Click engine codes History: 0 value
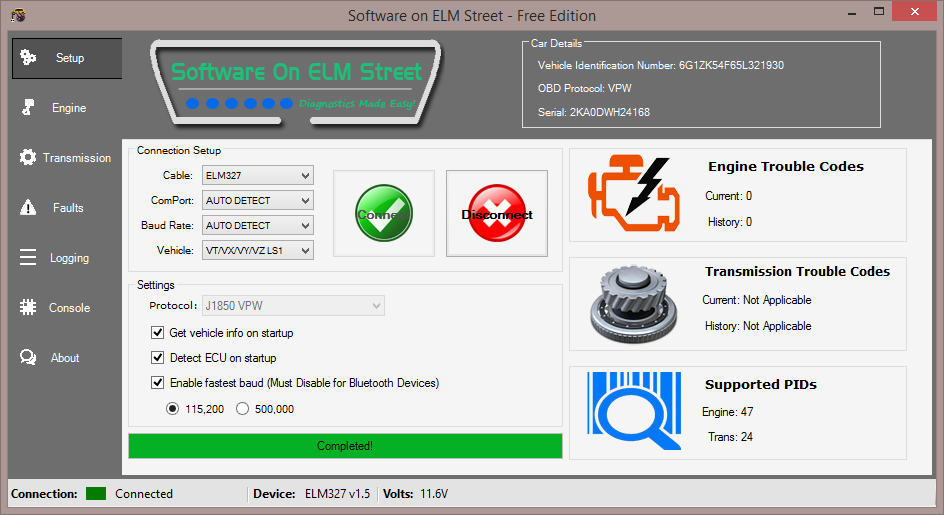944x515 pixels. (x=730, y=222)
